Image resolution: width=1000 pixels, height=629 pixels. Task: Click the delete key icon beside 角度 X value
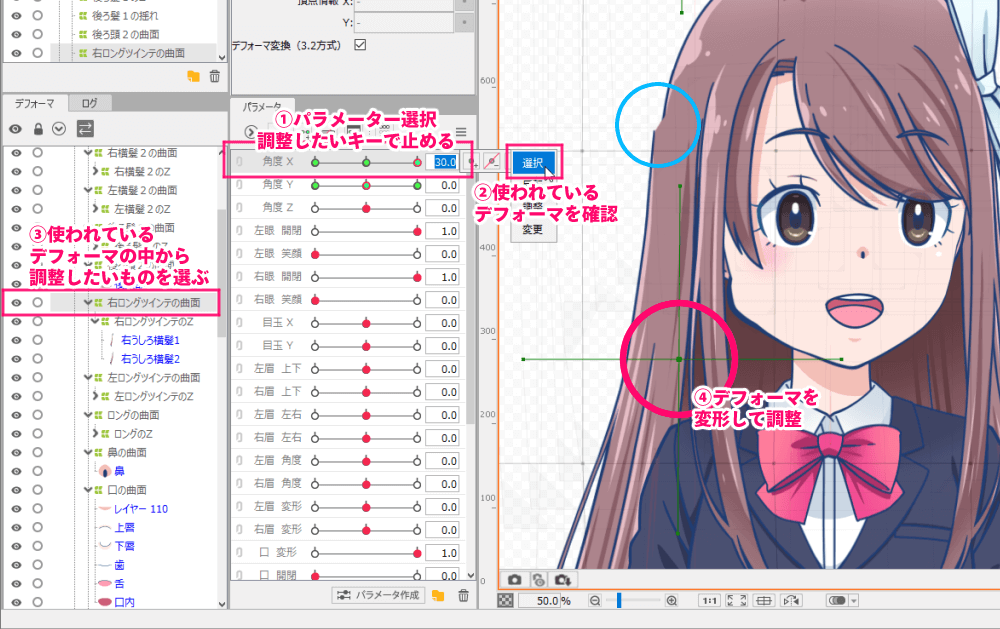(x=491, y=162)
